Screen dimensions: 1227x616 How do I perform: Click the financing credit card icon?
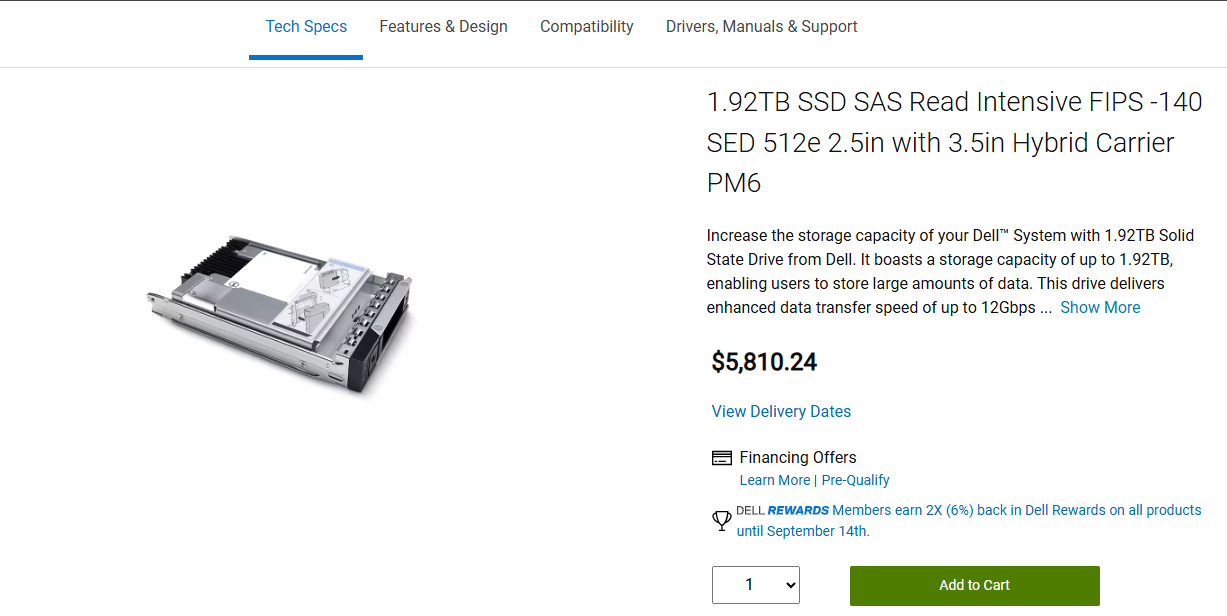tap(721, 458)
